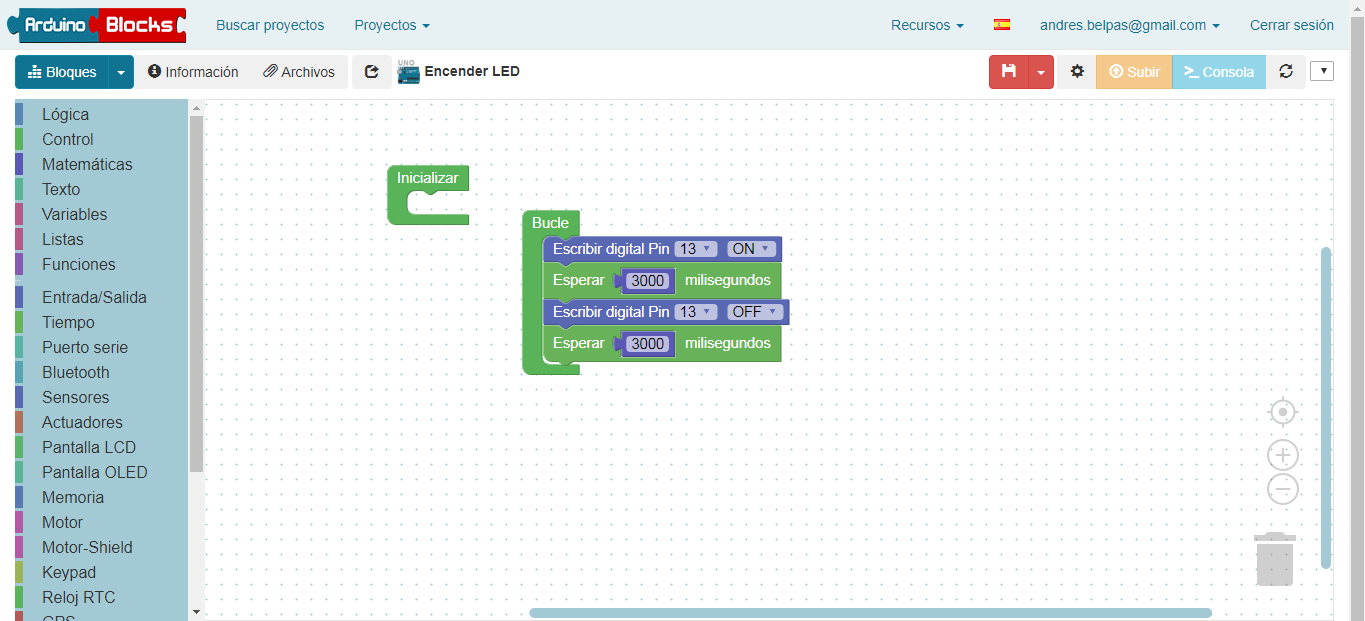Open the Recursos menu

[927, 25]
